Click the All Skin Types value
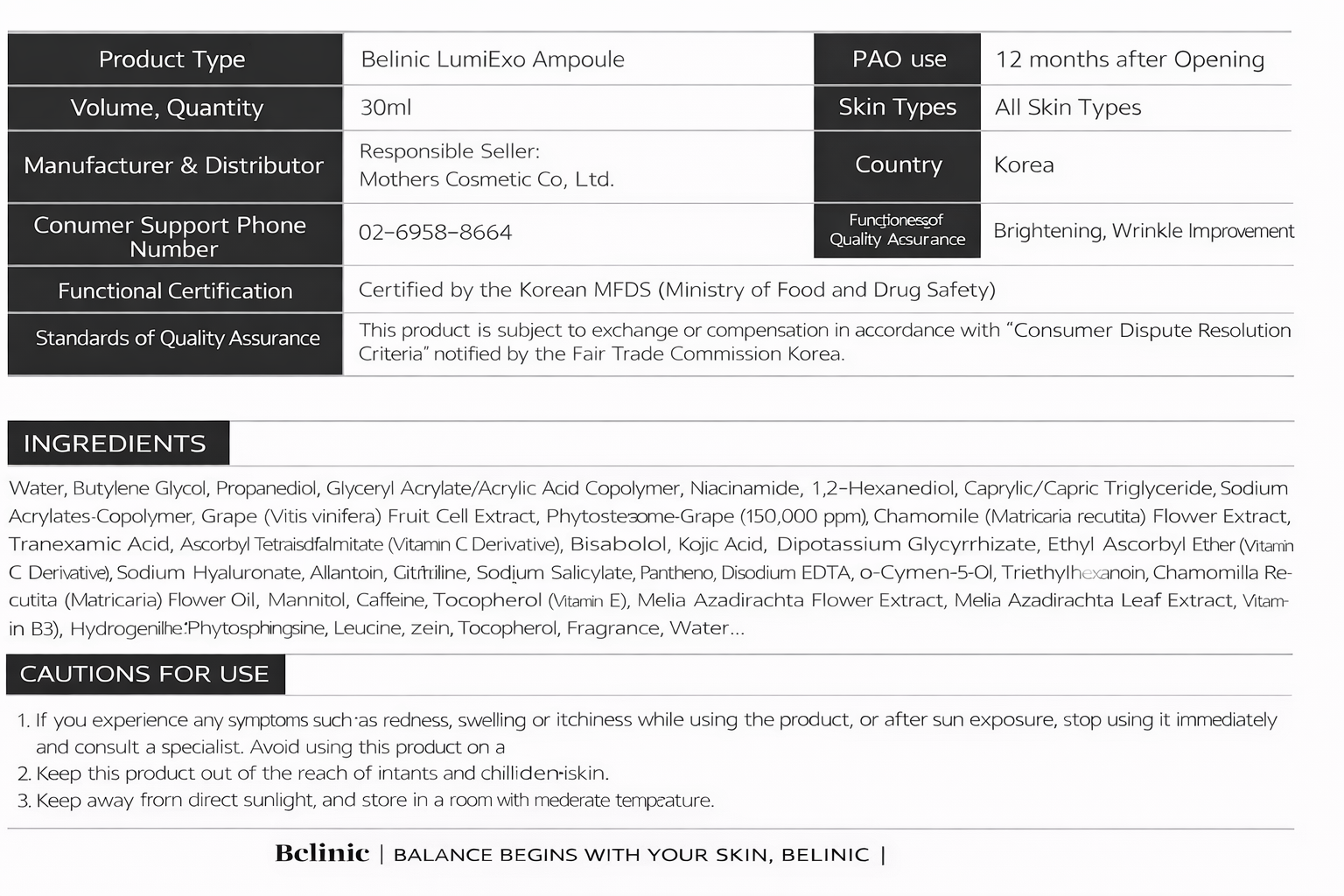The height and width of the screenshot is (896, 1344). (1067, 108)
